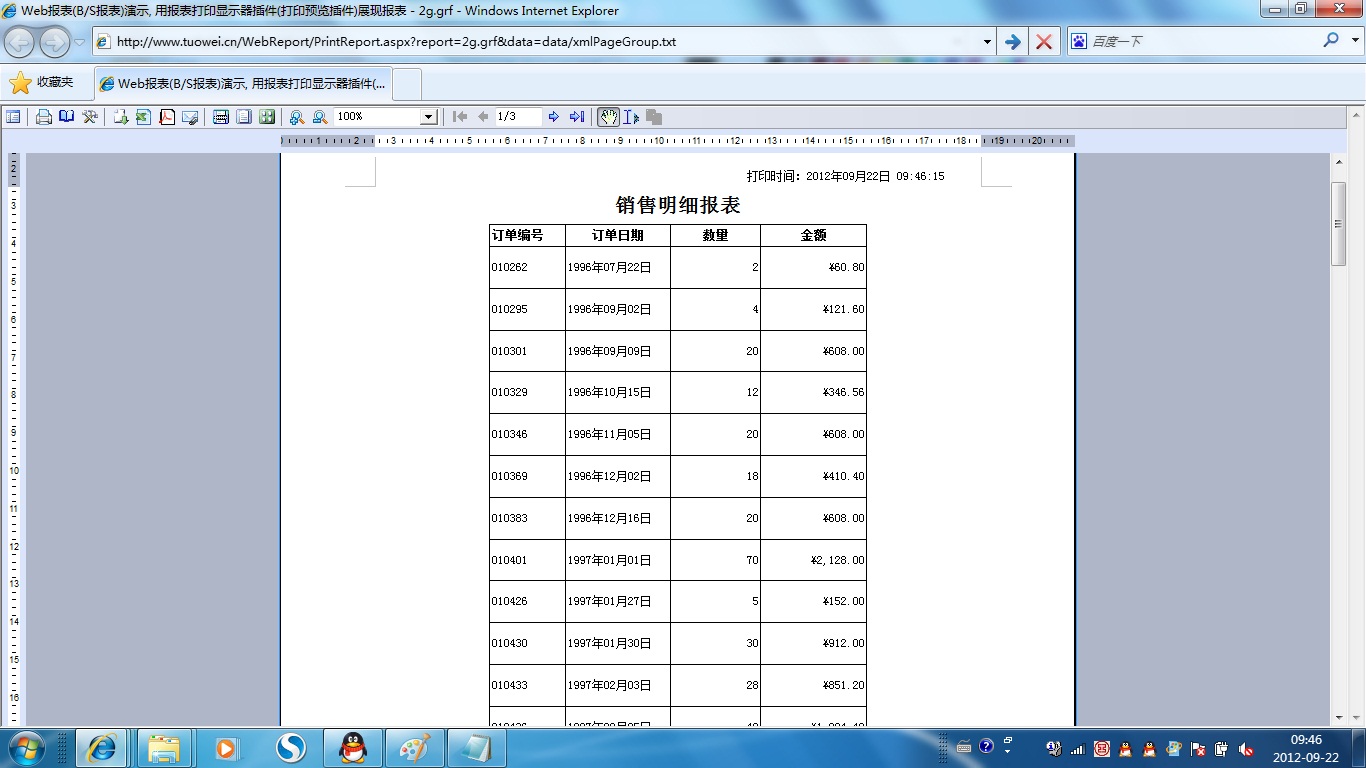Open the search provider dropdown arrow
This screenshot has height=768, width=1366.
pyautogui.click(x=1354, y=41)
